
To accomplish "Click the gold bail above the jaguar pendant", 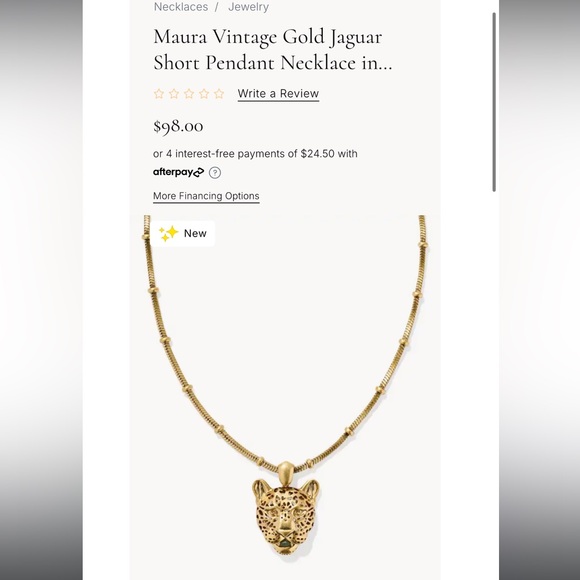I will coord(285,472).
